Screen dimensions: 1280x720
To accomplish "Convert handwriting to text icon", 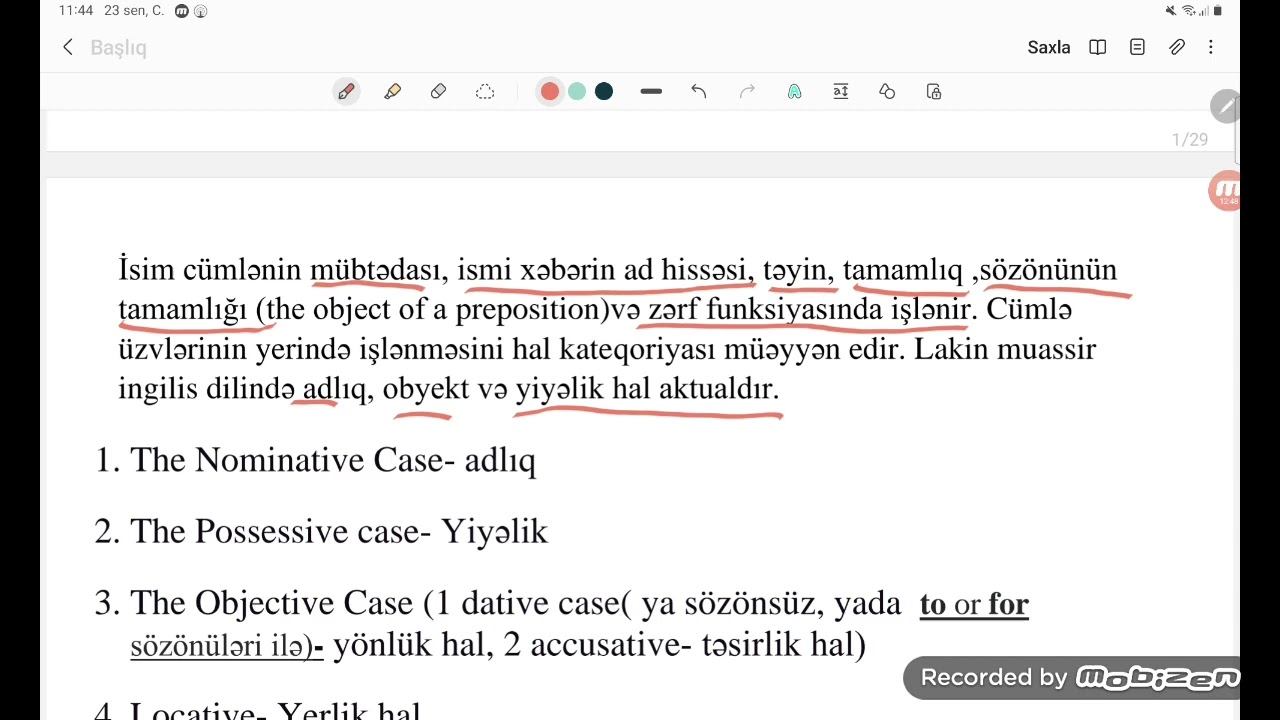I will coord(794,92).
